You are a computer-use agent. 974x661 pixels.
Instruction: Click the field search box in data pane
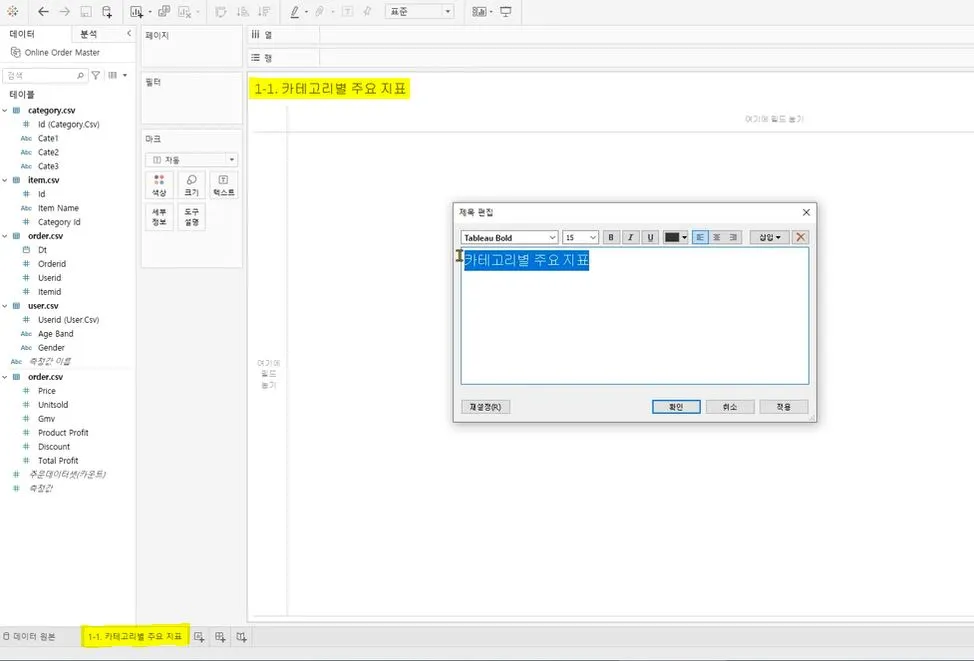tap(44, 75)
